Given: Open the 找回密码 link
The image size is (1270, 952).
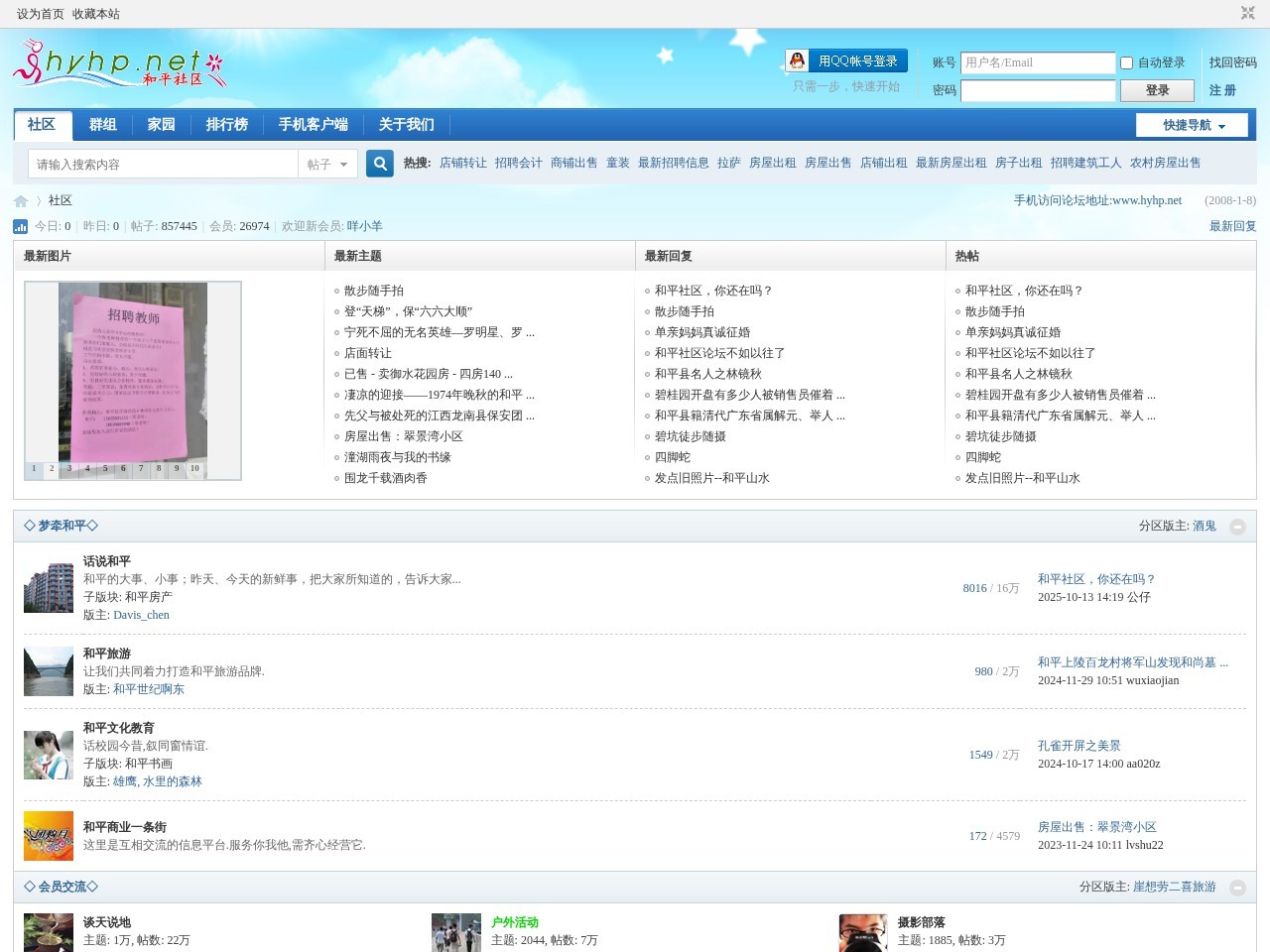Looking at the screenshot, I should click(1232, 62).
